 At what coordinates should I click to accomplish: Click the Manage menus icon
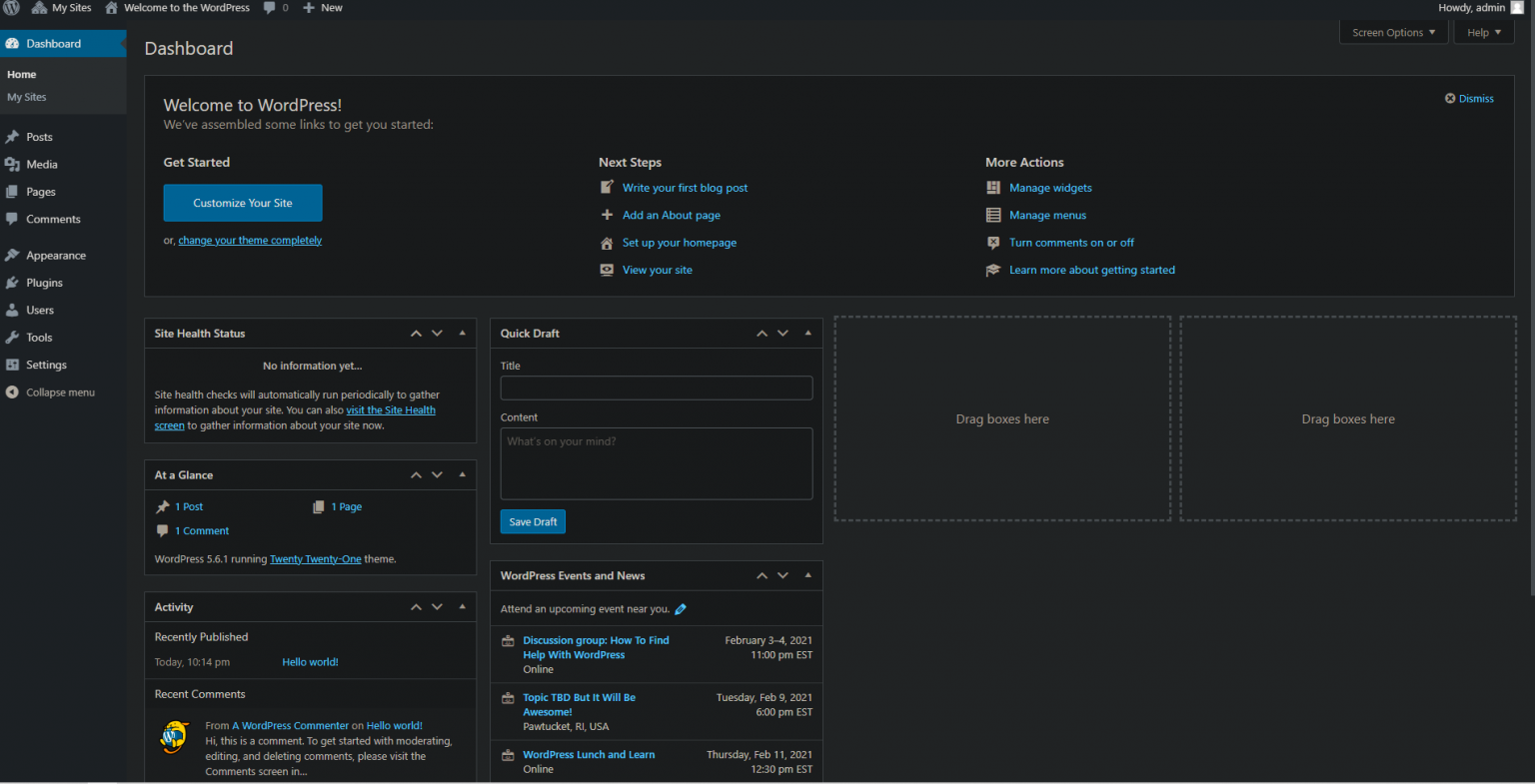(x=993, y=215)
